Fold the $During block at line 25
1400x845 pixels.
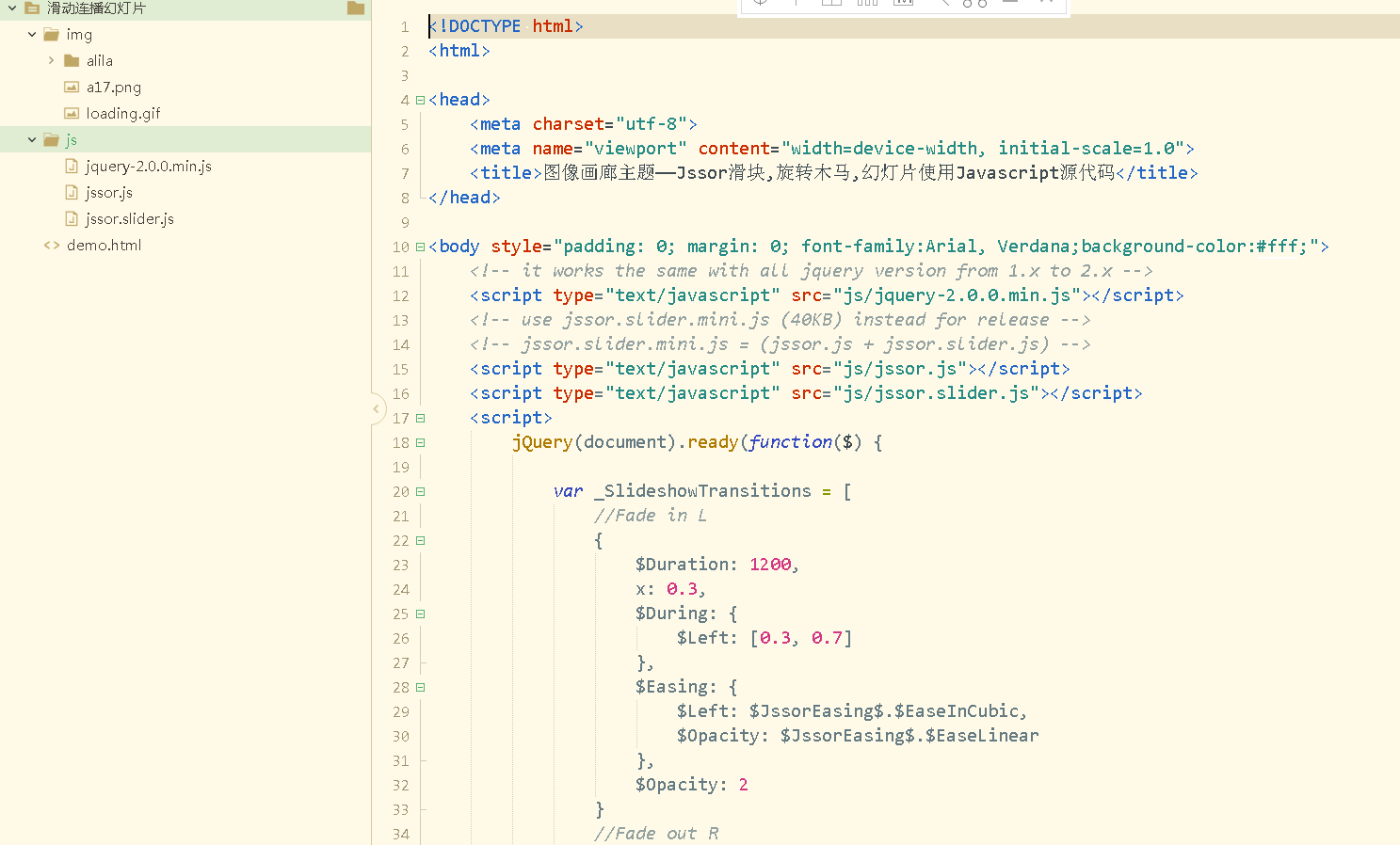[x=420, y=614]
